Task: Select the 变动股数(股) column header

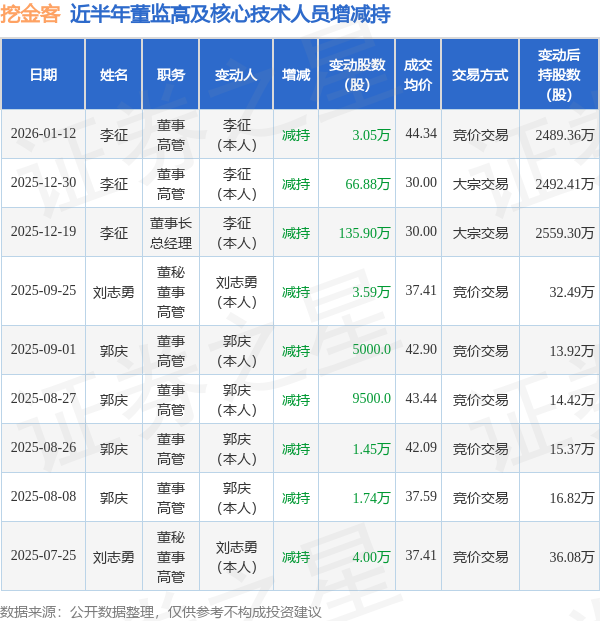Action: point(357,74)
